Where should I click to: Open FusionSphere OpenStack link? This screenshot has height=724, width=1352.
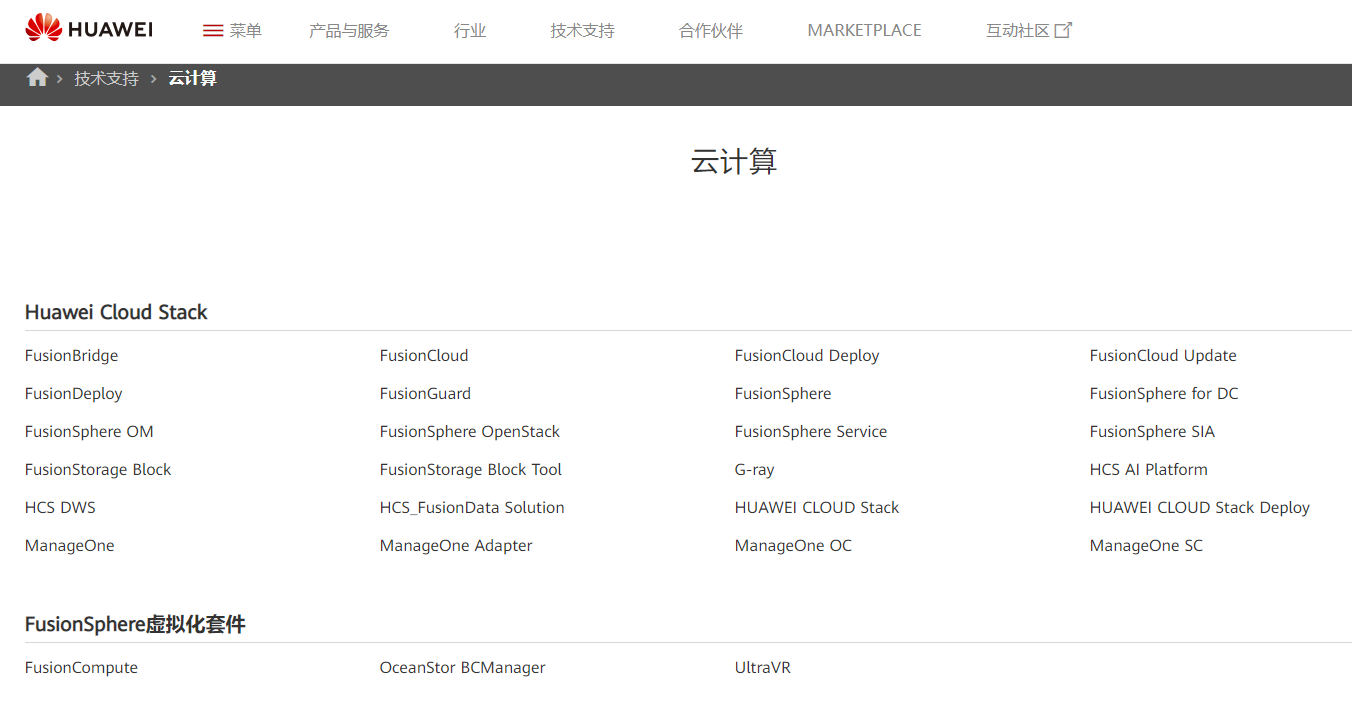click(x=470, y=432)
